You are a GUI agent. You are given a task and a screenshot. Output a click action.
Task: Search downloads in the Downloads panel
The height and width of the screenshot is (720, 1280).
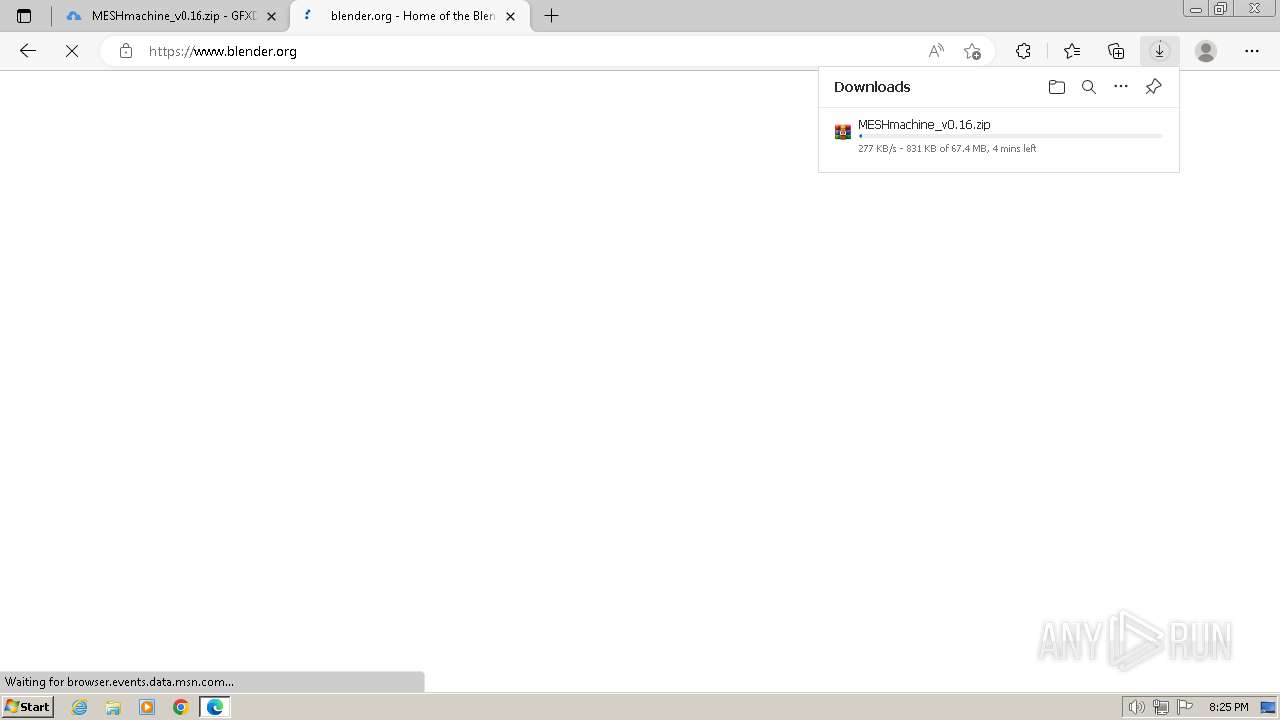[1089, 87]
